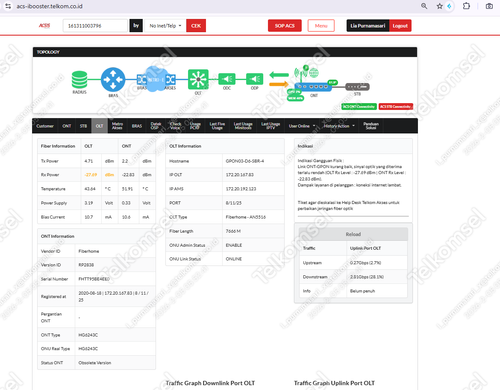This screenshot has height=390, width=500.
Task: Click the black 'by' button
Action: click(136, 26)
